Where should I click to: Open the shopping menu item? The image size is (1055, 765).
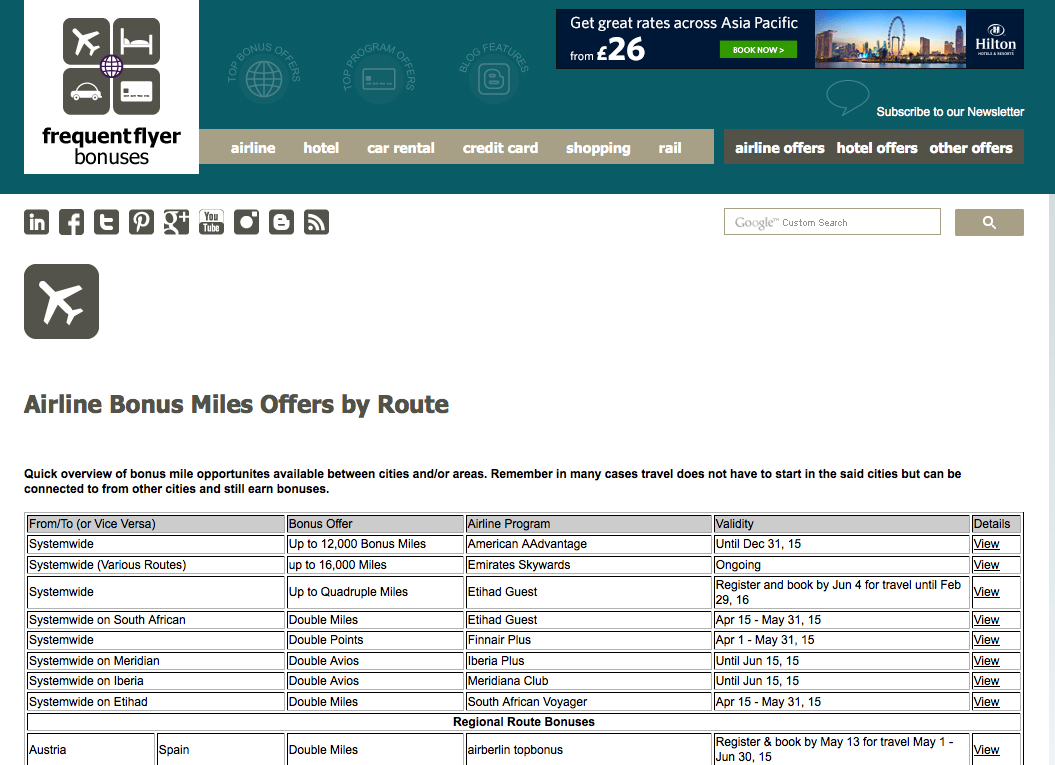598,147
